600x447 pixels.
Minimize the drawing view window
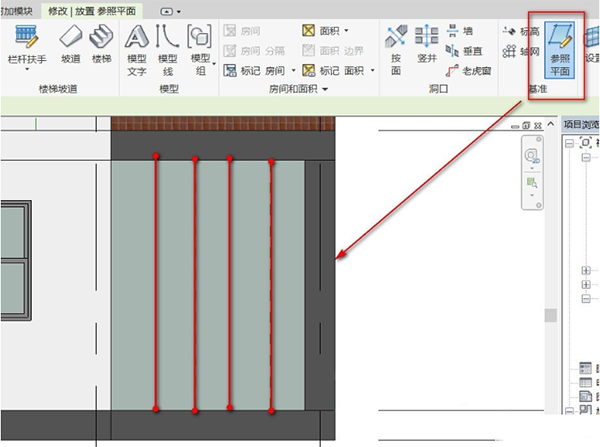(x=515, y=126)
